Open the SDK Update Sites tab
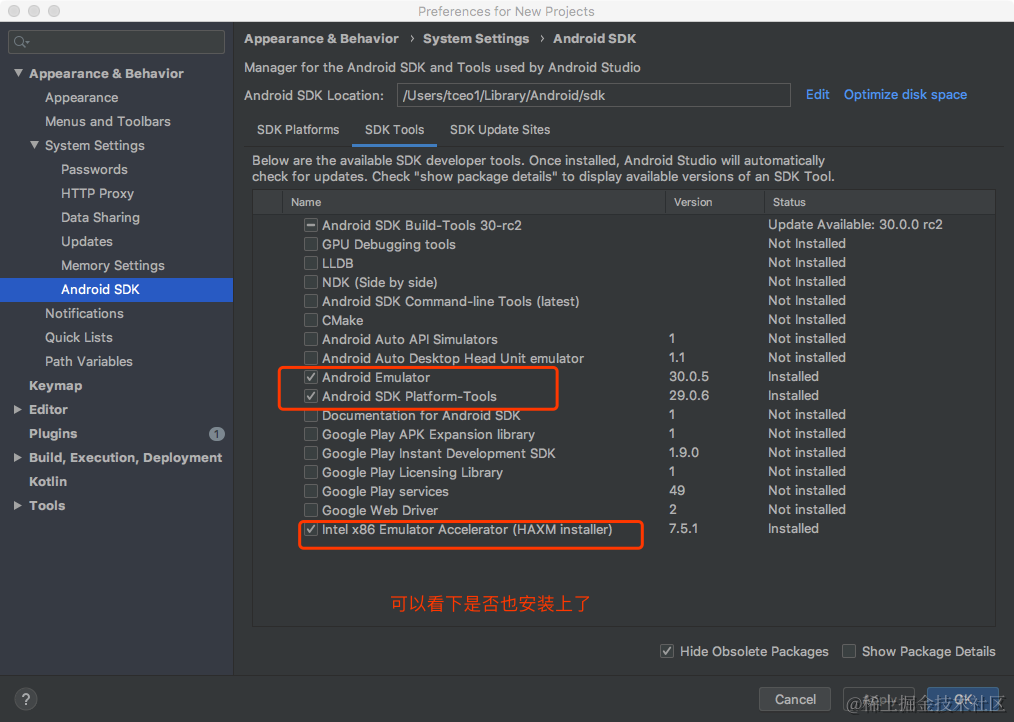1014x722 pixels. [500, 129]
